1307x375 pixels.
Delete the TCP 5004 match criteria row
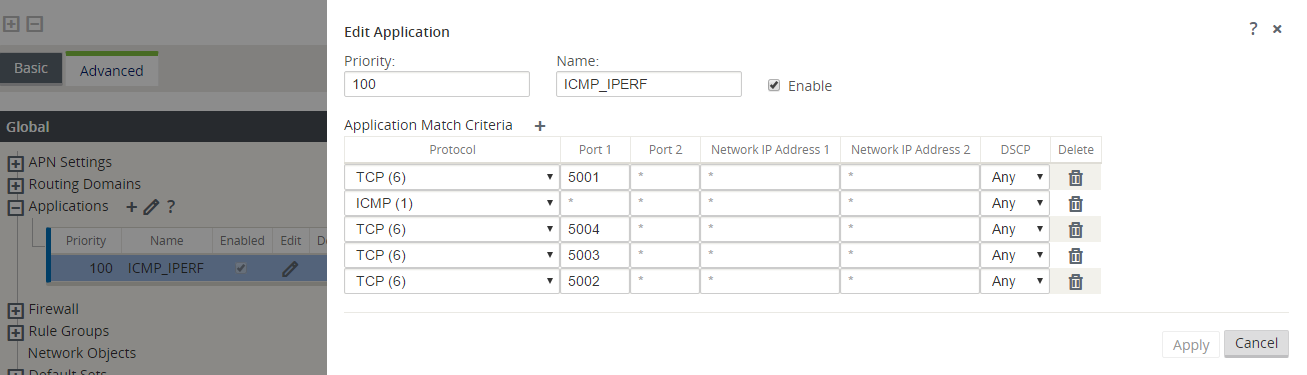click(1076, 230)
